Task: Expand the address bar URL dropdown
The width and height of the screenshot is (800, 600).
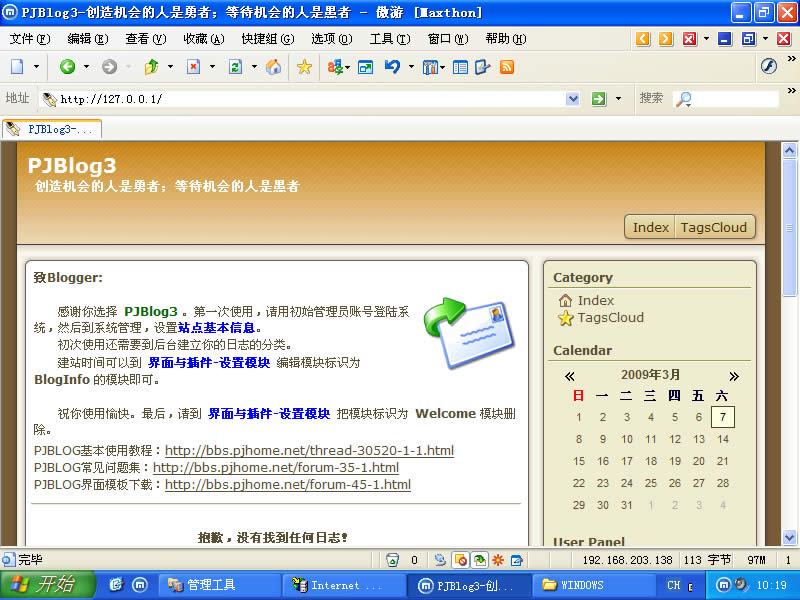Action: 572,98
